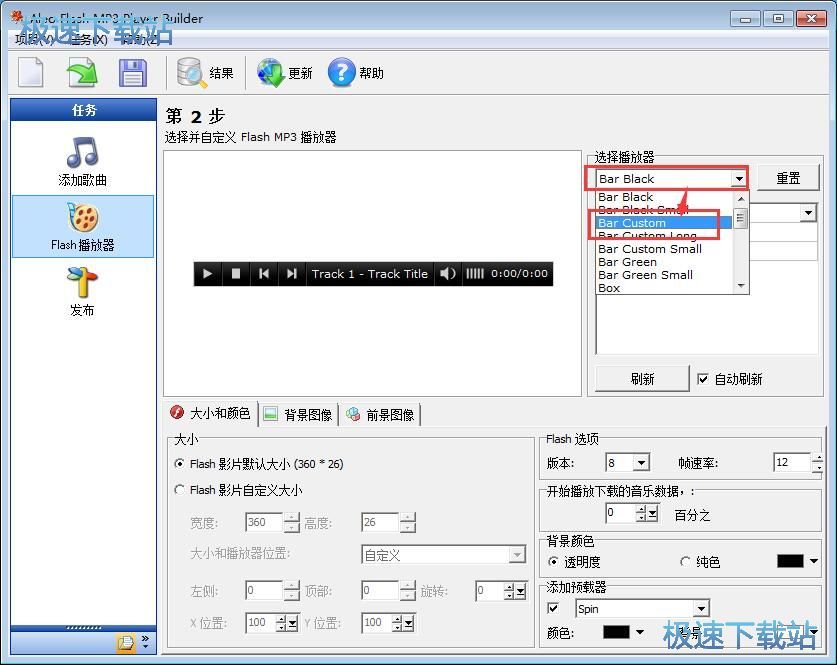Click the Save floppy disk icon
This screenshot has height=665, width=837.
coord(132,73)
